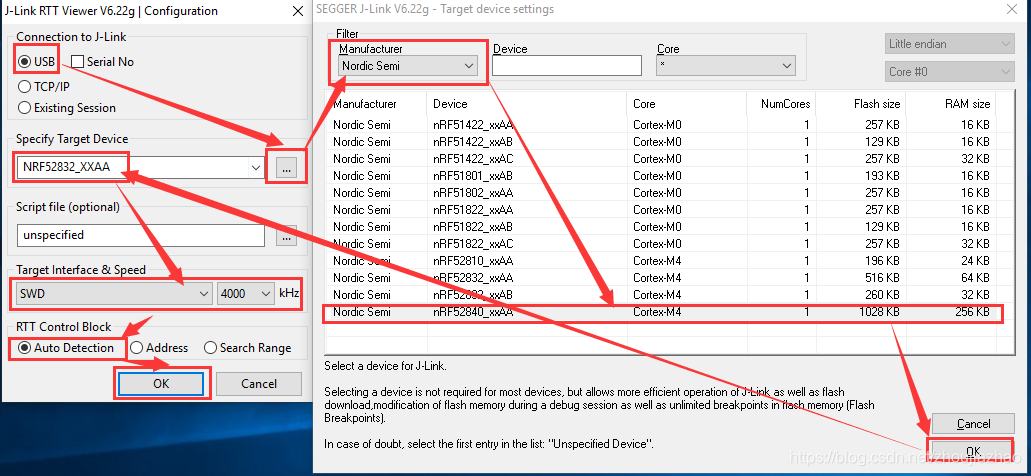Sort by Core column header
1031x476 pixels.
pyautogui.click(x=687, y=104)
